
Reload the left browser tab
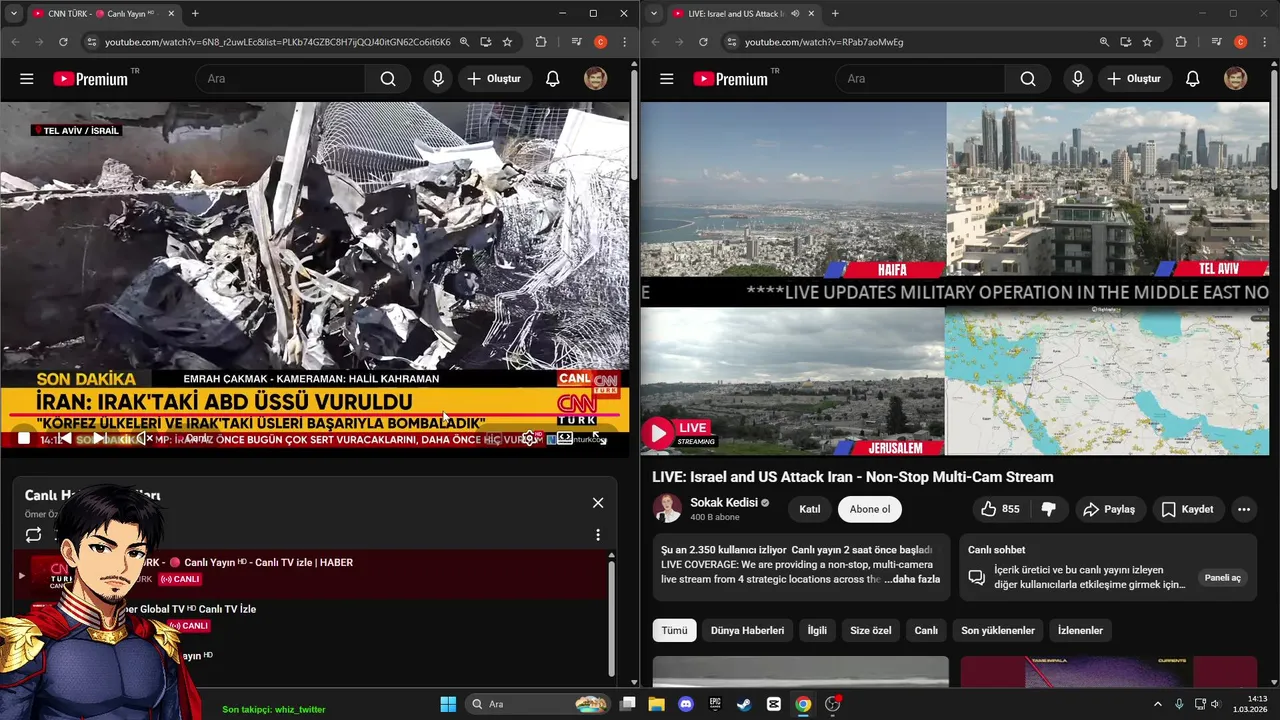[63, 42]
